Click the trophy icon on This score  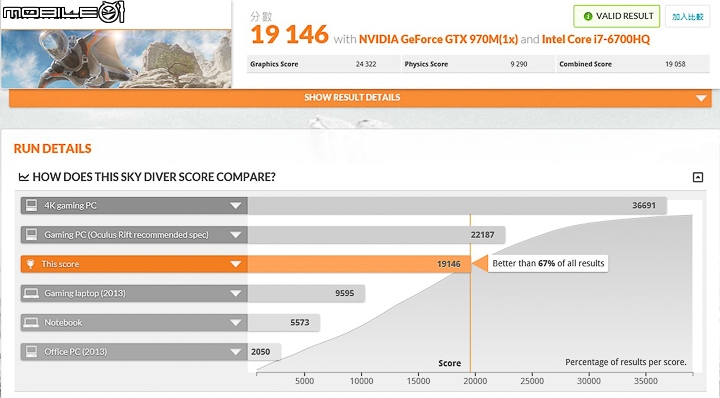pos(30,264)
